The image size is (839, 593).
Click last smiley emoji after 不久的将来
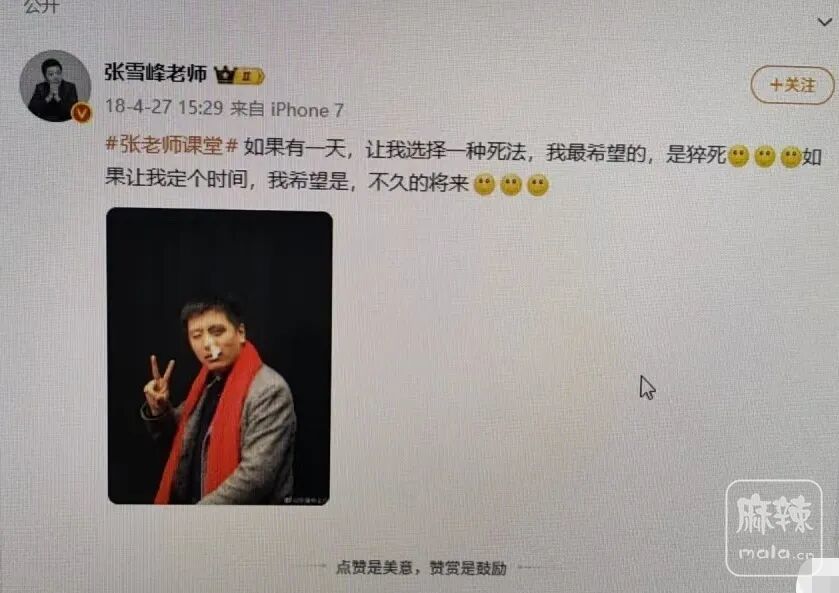pos(538,185)
